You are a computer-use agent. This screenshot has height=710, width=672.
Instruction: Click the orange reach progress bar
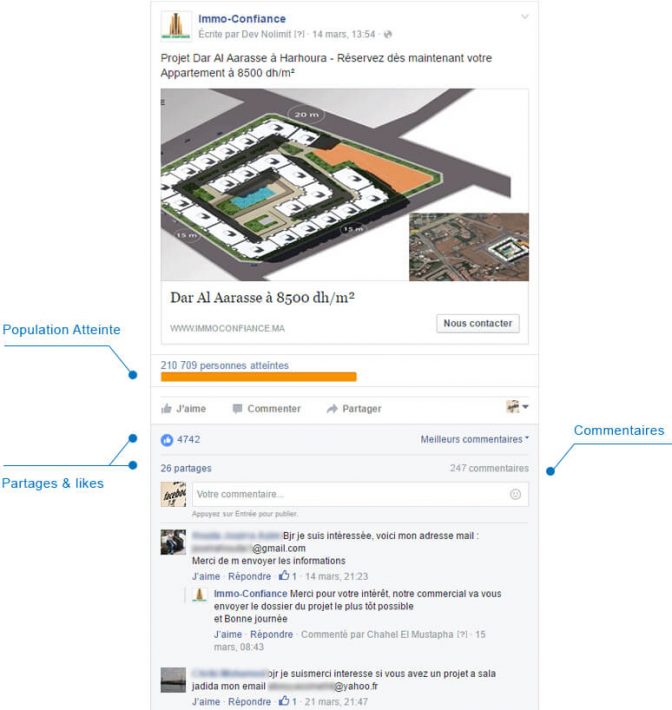(x=259, y=377)
